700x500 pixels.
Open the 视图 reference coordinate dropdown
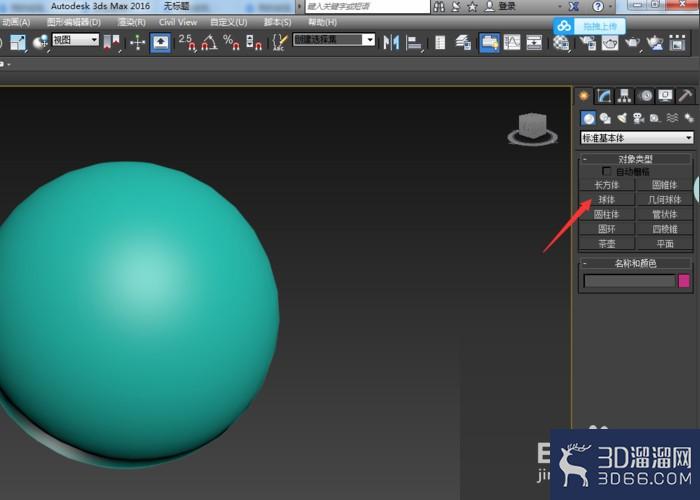pos(75,40)
